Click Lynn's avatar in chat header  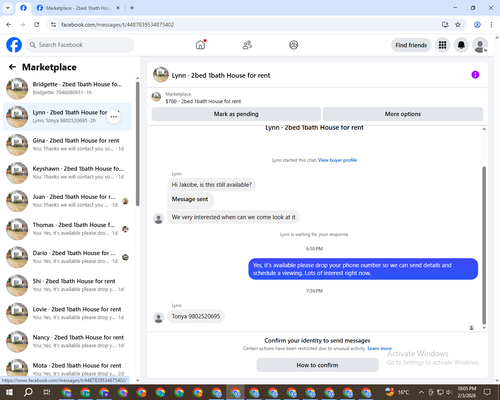161,75
